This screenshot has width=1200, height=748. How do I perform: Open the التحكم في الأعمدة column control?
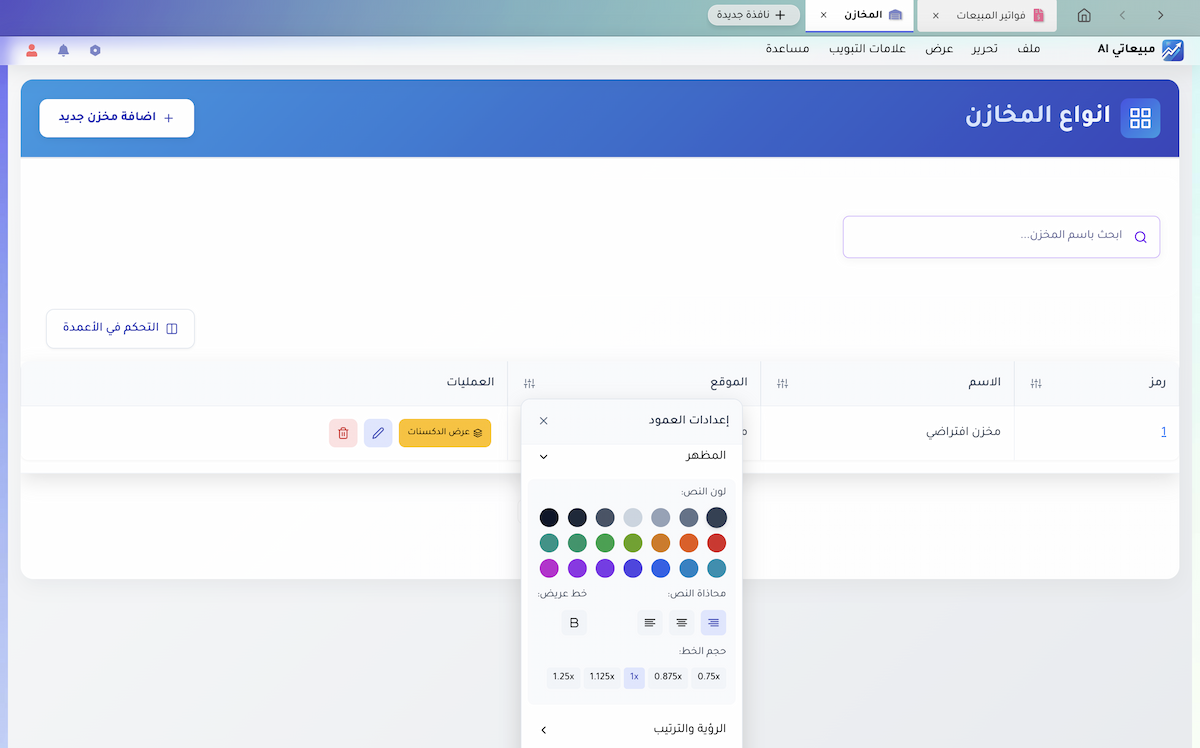pyautogui.click(x=121, y=328)
